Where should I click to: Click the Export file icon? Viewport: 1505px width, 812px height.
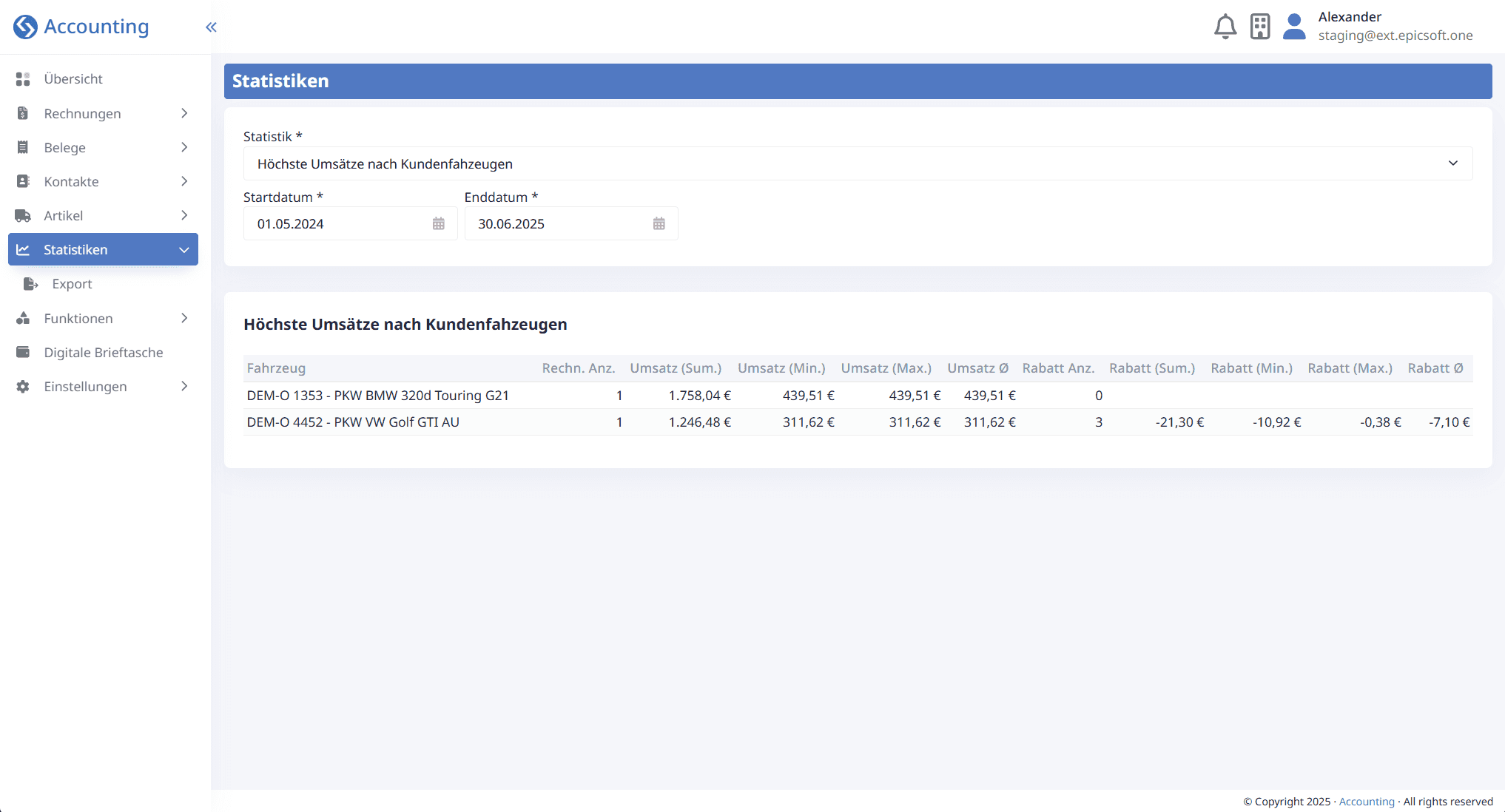[x=31, y=284]
